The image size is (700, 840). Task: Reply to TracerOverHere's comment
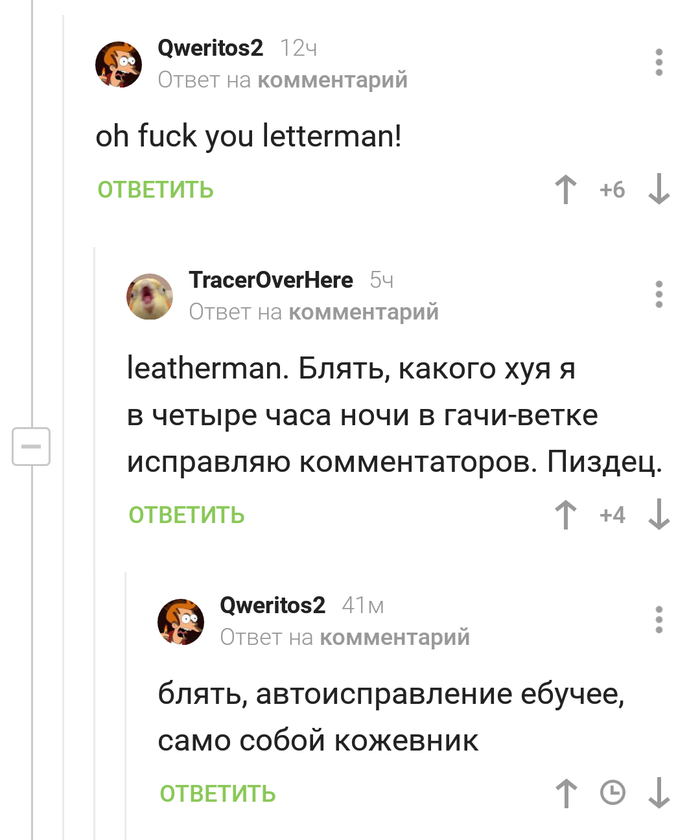click(187, 515)
